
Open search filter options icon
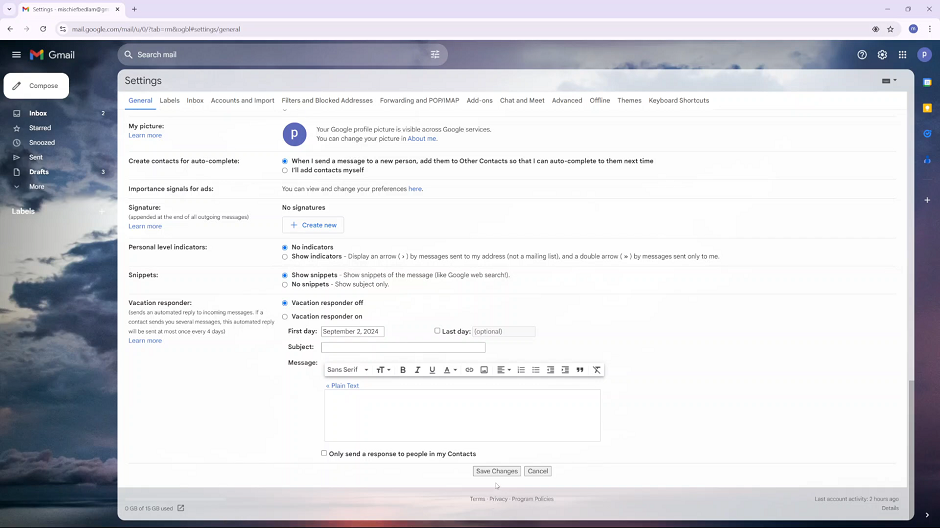(435, 55)
